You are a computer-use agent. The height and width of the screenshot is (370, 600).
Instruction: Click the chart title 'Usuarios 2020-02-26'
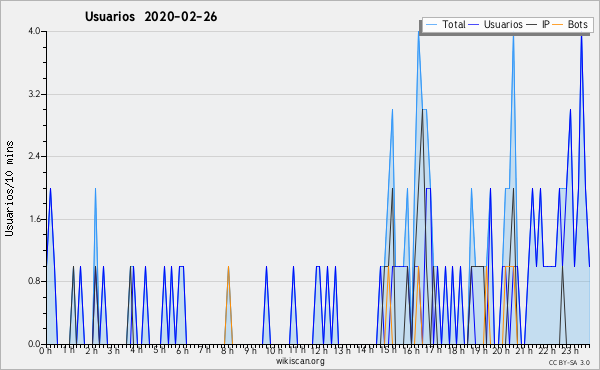point(151,17)
